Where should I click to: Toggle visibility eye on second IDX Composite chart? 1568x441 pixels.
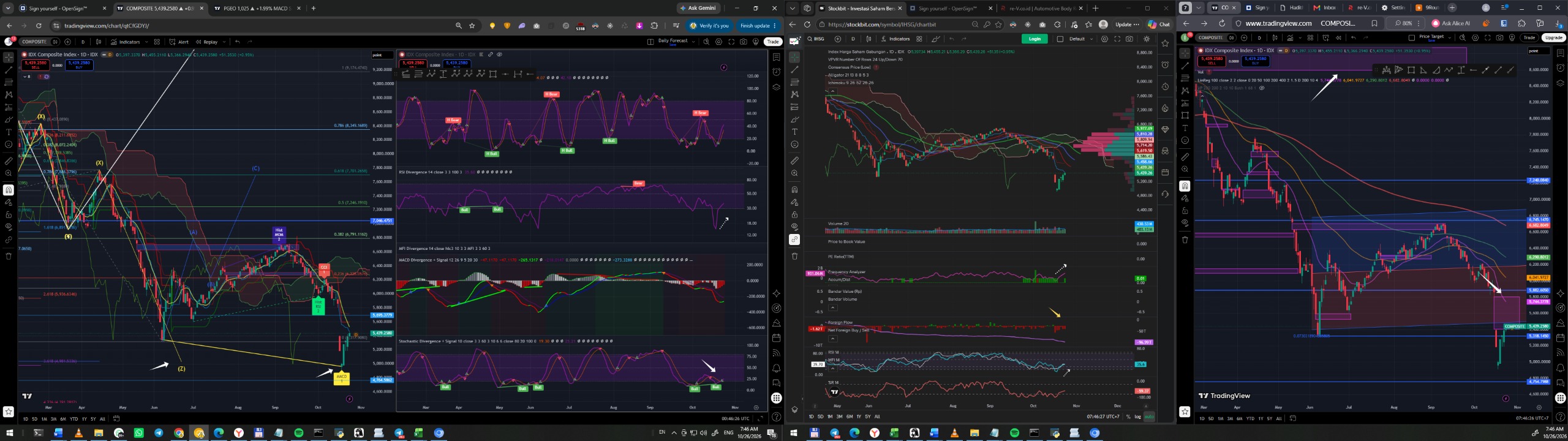499,54
